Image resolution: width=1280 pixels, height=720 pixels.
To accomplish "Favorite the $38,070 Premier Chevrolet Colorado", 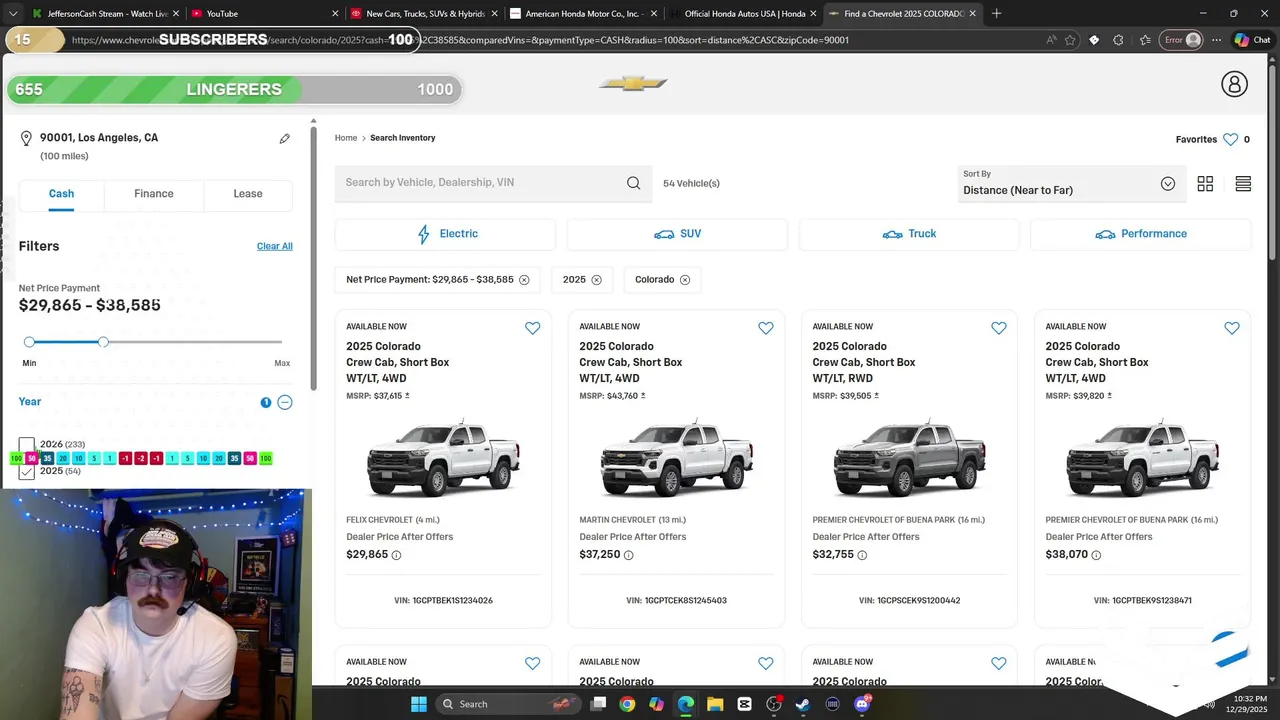I will click(x=1231, y=328).
